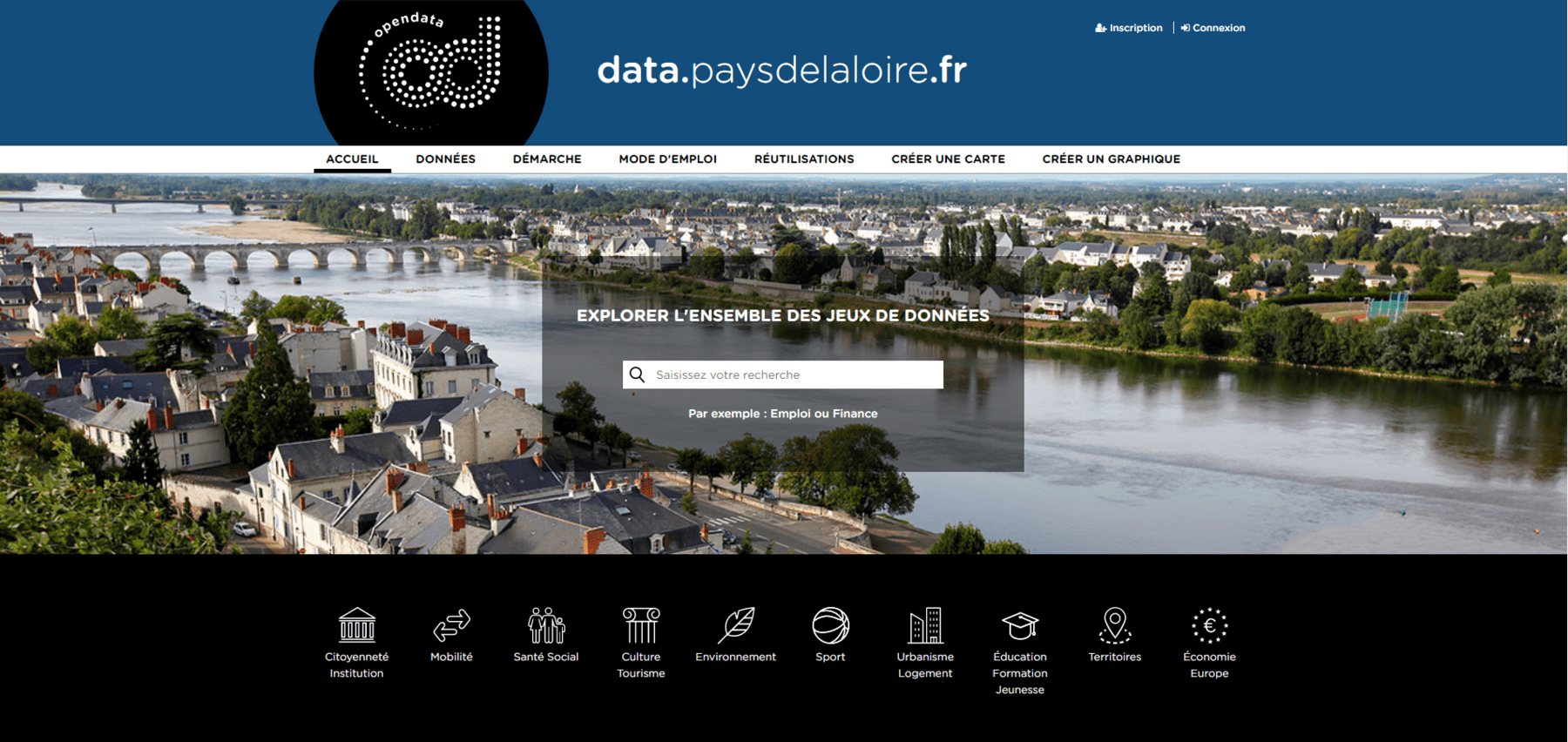Click the Urbanisme Logement buildings icon
Image resolution: width=1568 pixels, height=742 pixels.
[925, 625]
